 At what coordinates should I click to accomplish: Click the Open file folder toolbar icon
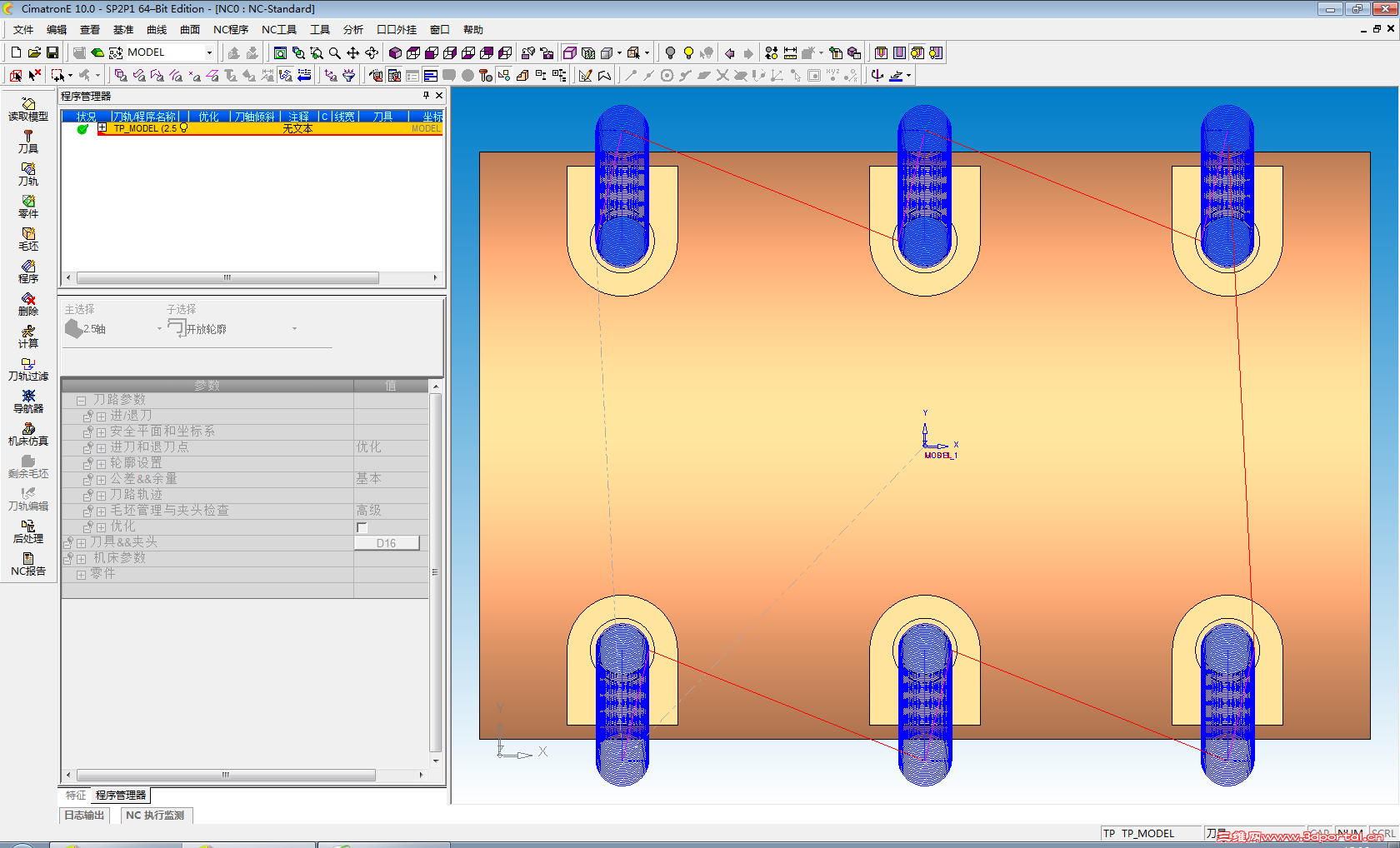point(34,52)
